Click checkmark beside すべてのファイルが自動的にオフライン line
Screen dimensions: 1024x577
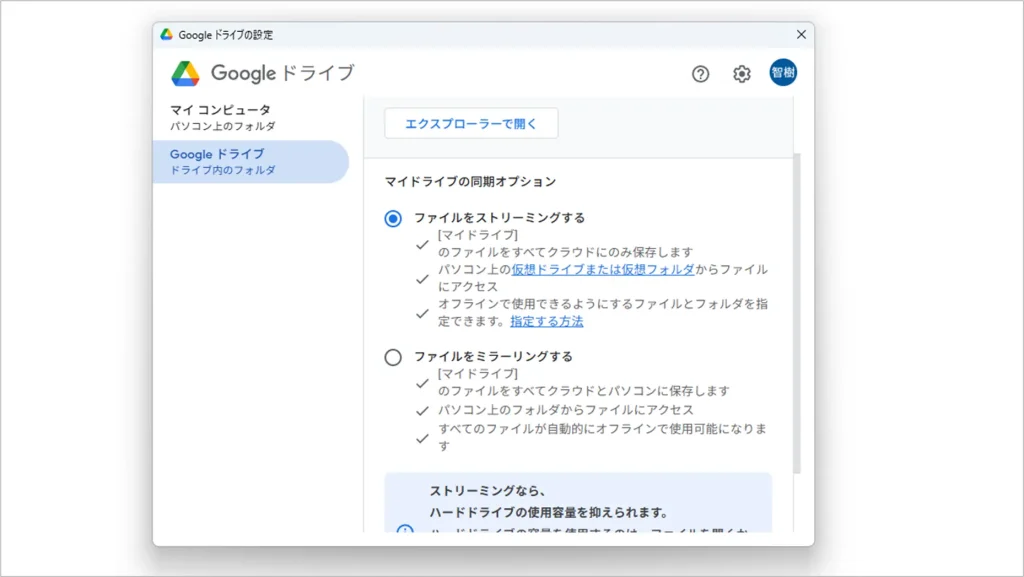coord(423,438)
